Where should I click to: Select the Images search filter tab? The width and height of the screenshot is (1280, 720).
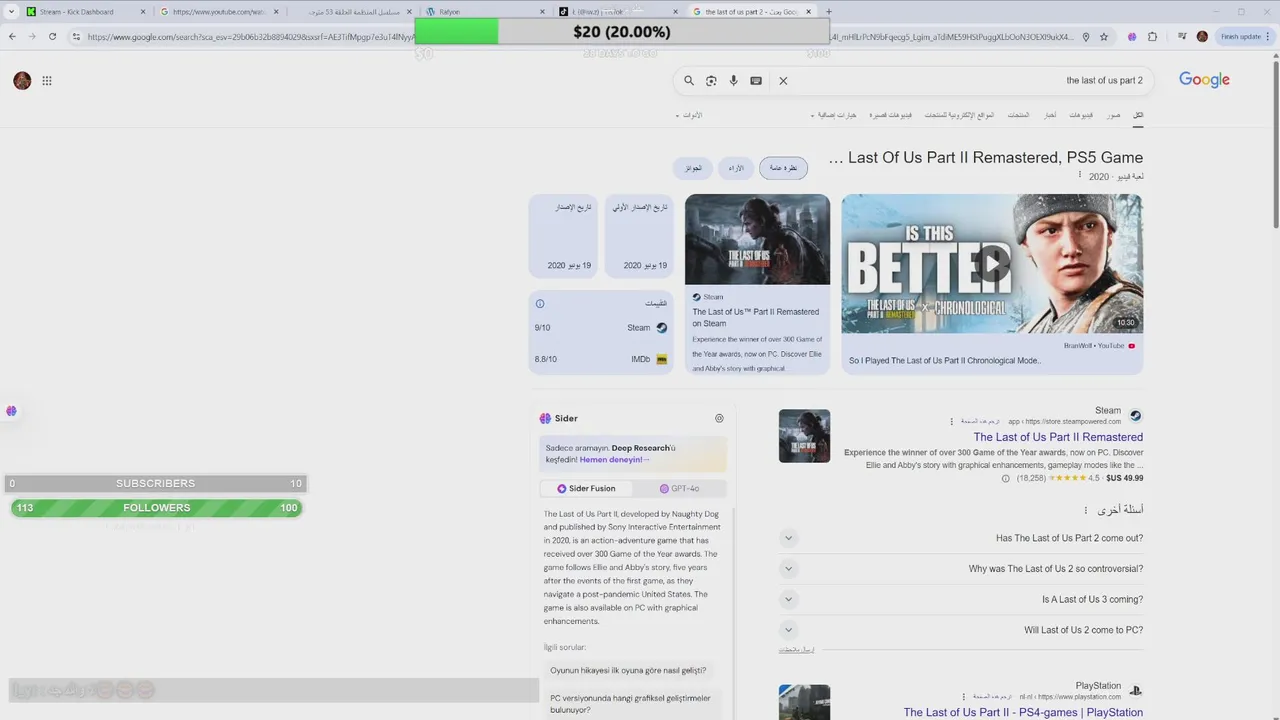[1113, 115]
